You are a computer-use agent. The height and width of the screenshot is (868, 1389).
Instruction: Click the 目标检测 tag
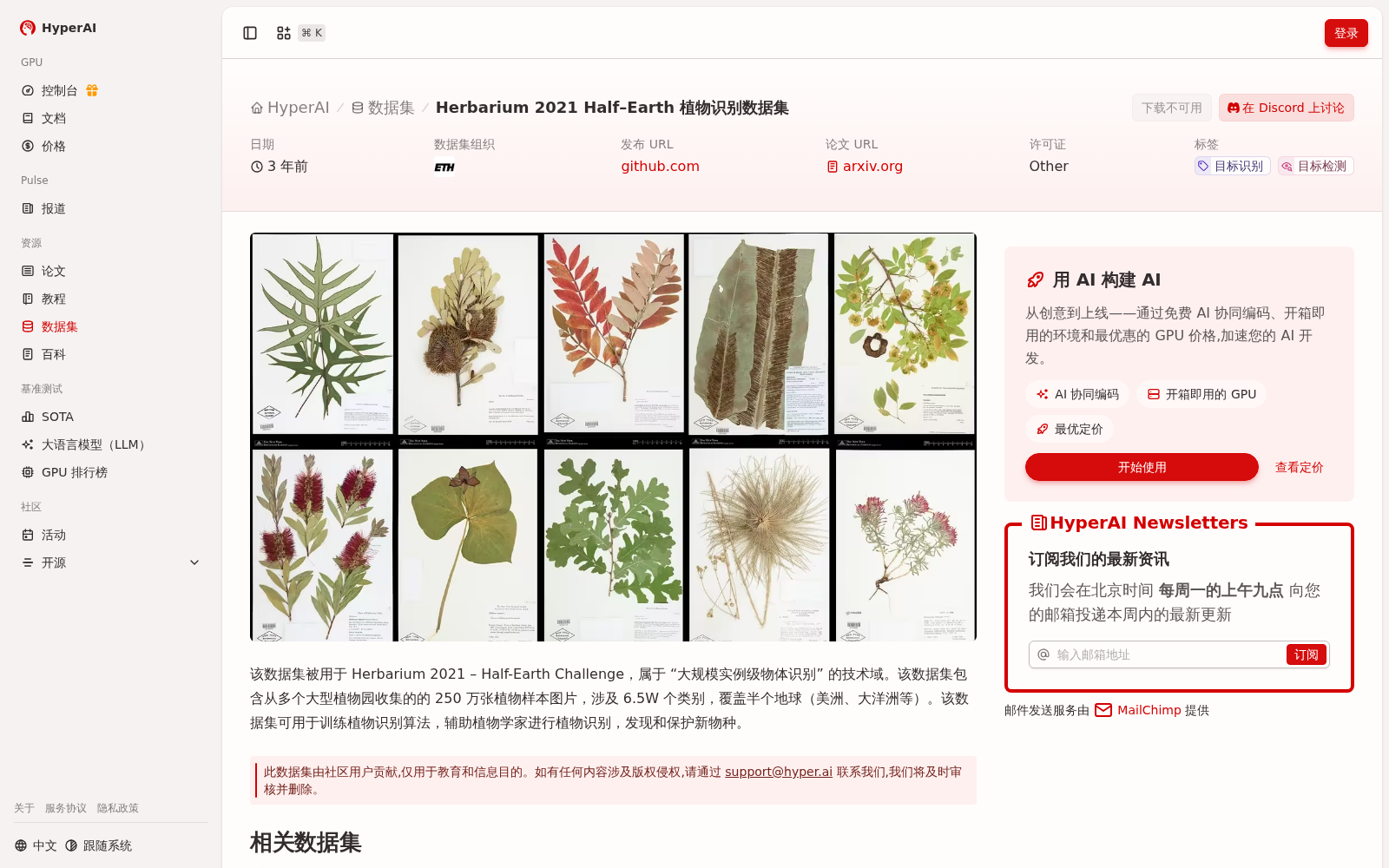[1315, 166]
